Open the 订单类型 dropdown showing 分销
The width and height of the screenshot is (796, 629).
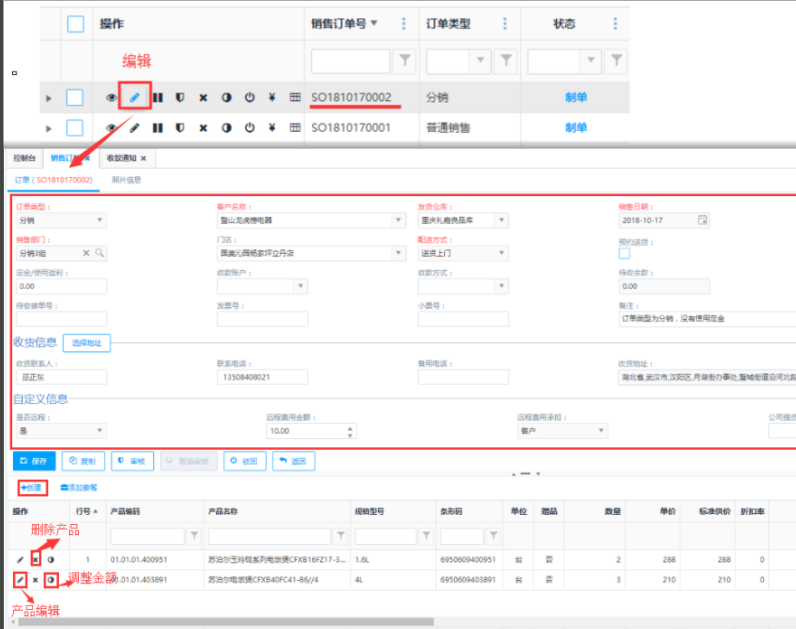61,220
